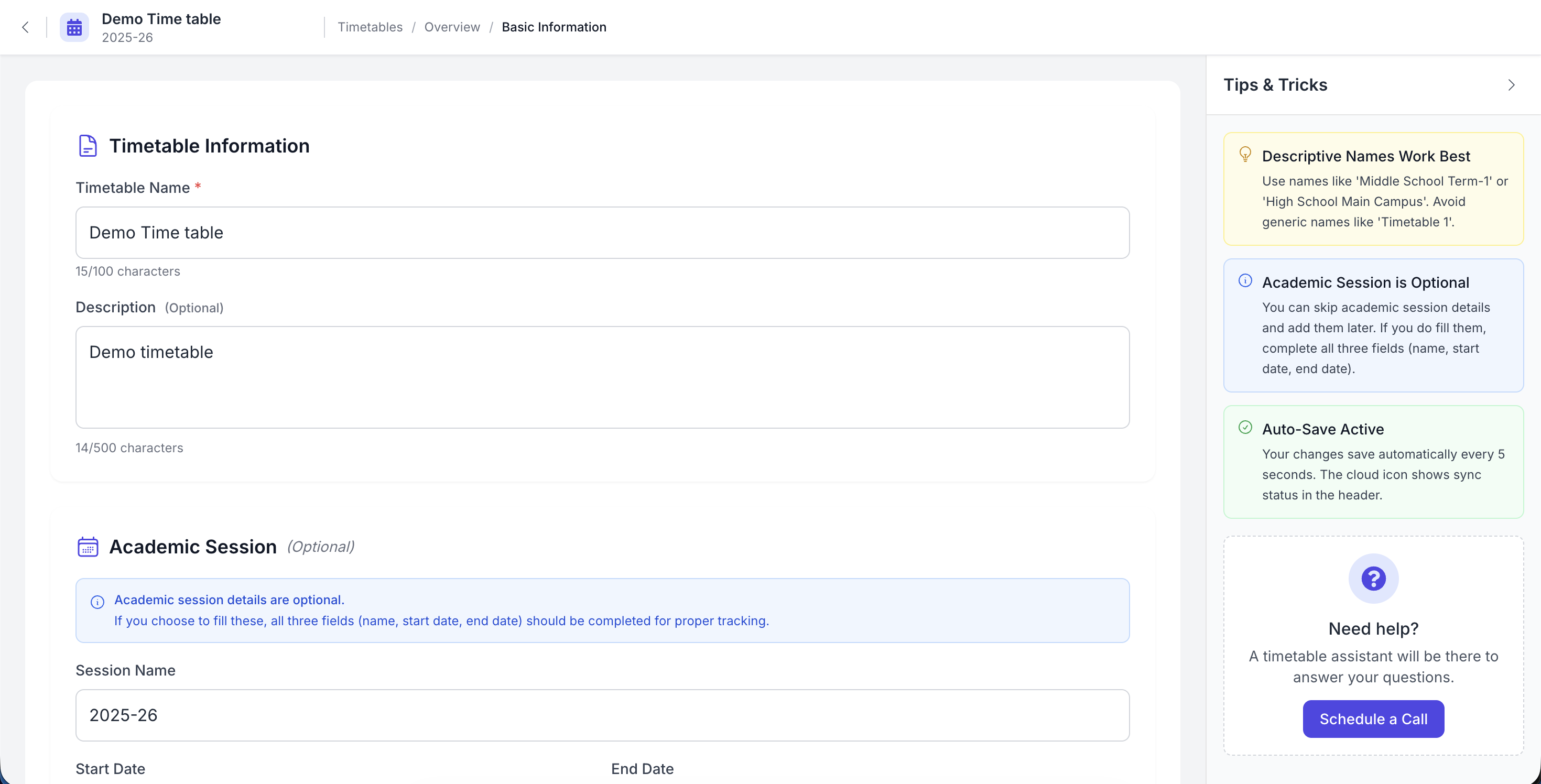The image size is (1541, 784).
Task: Click the green checkmark in Auto-Save Active tip
Action: [x=1245, y=427]
